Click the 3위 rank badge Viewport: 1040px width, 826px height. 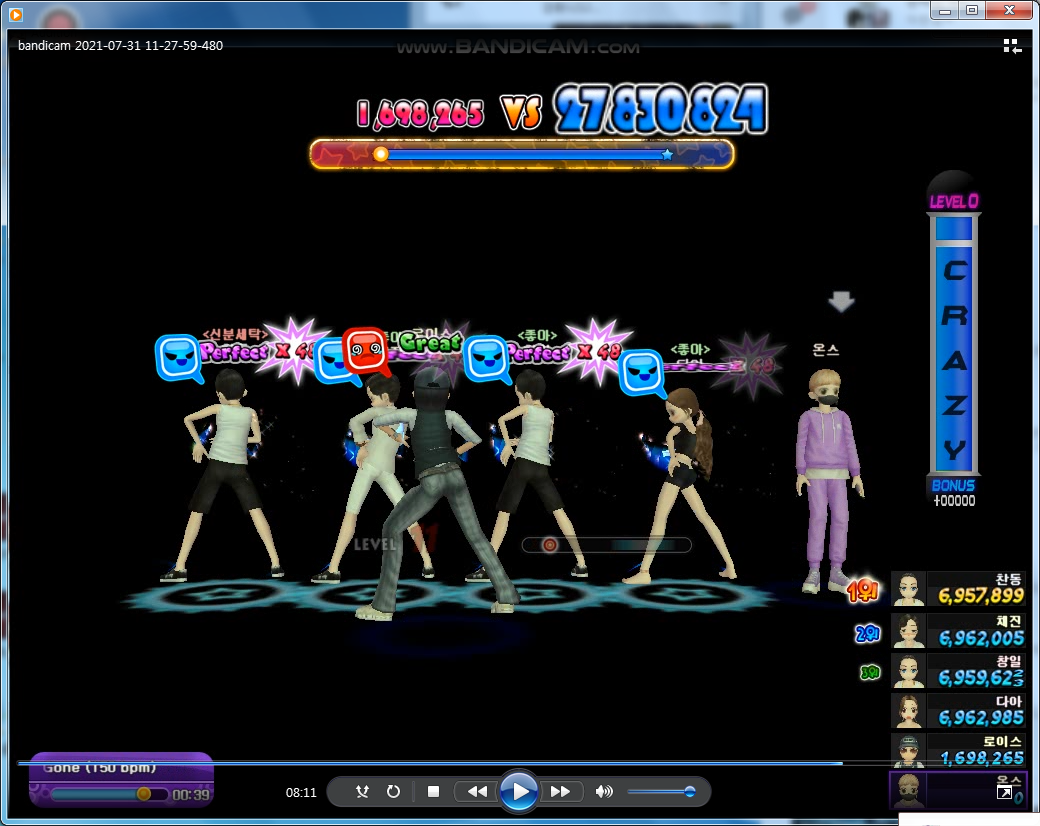tap(870, 673)
